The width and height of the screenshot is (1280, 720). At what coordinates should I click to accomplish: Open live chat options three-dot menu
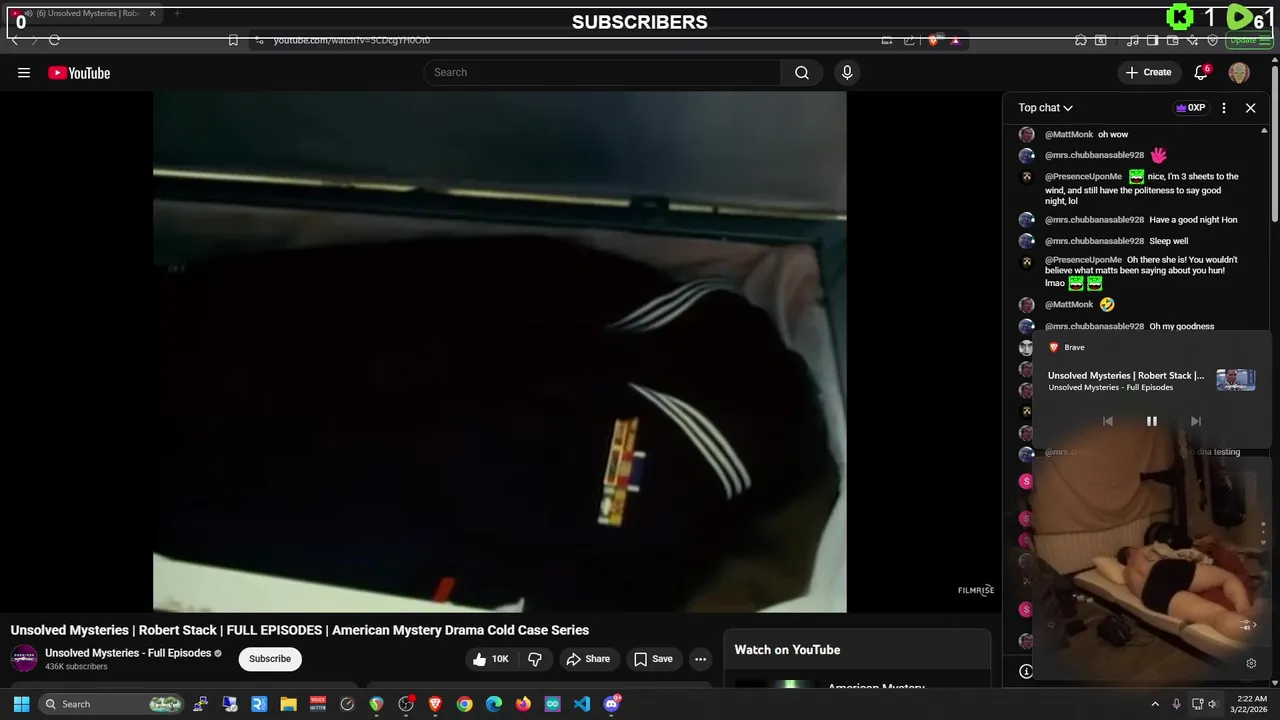pos(1224,108)
